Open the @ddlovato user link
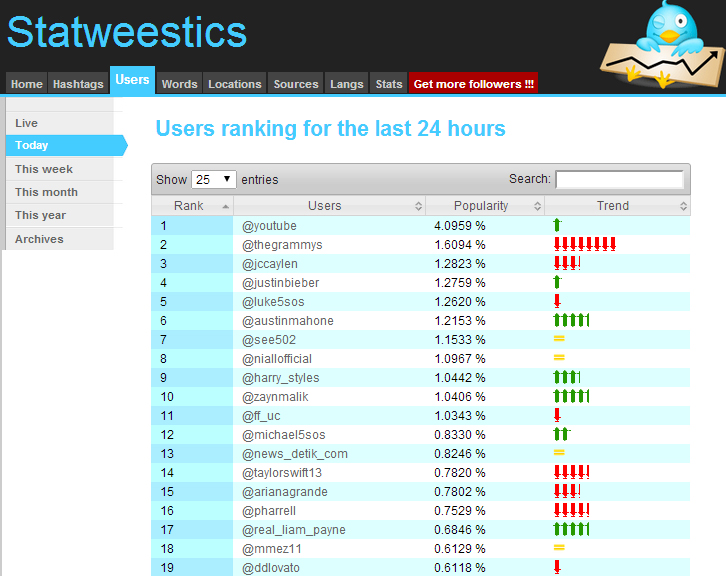This screenshot has width=726, height=576. pos(270,568)
